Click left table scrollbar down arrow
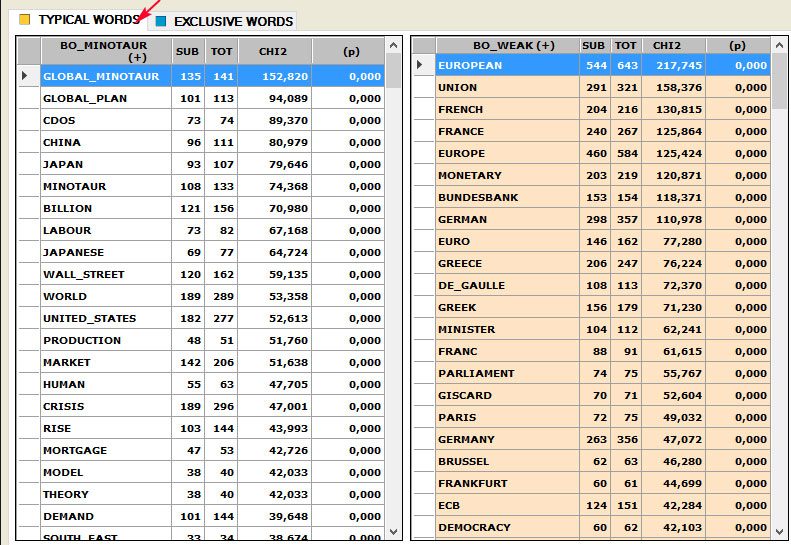Screen dimensions: 791x545 (x=393, y=532)
